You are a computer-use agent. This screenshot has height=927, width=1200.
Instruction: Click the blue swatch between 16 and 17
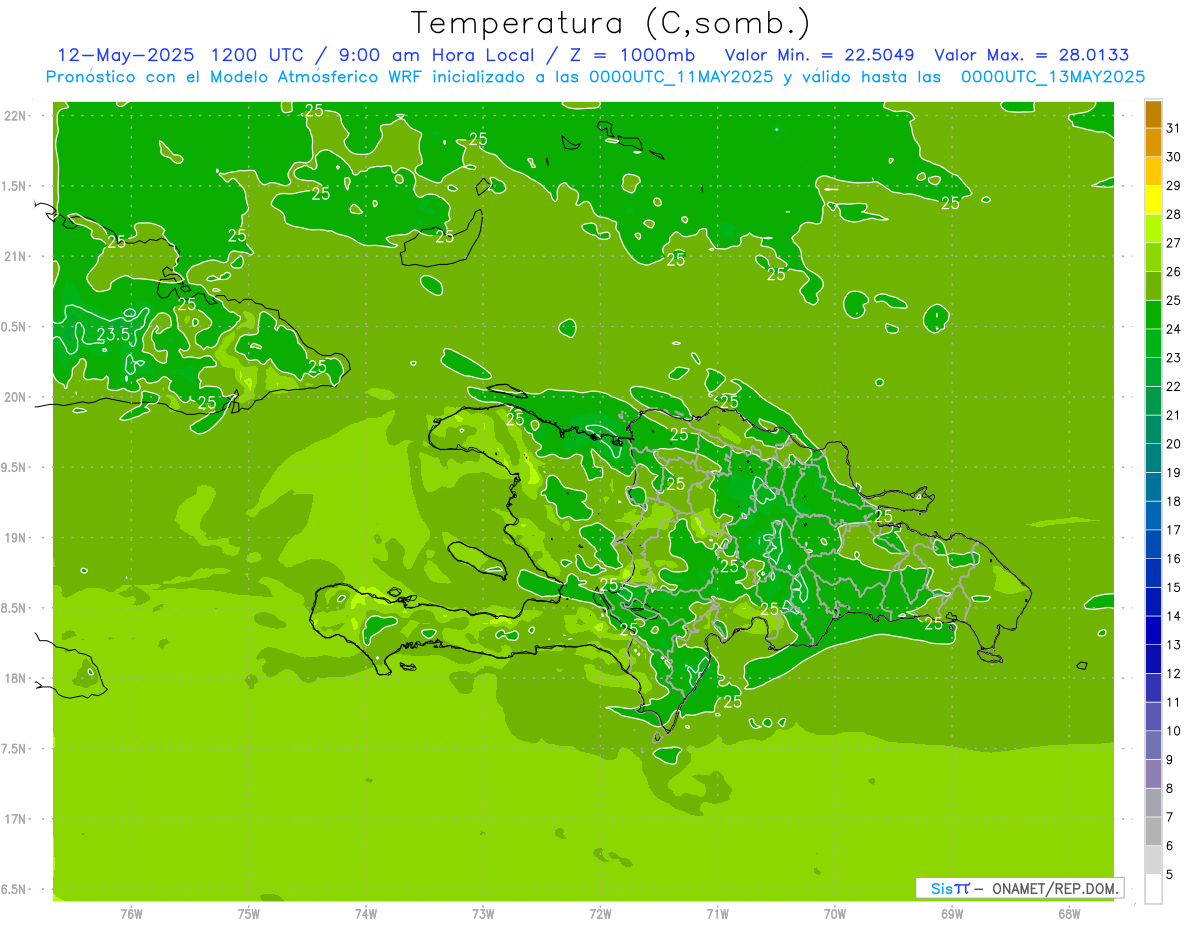tap(1153, 544)
